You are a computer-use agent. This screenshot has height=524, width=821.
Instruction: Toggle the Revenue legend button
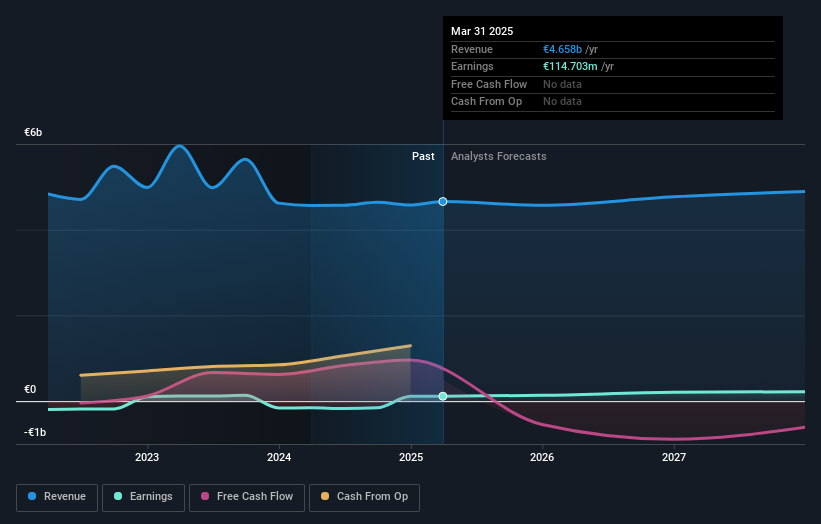(x=57, y=497)
